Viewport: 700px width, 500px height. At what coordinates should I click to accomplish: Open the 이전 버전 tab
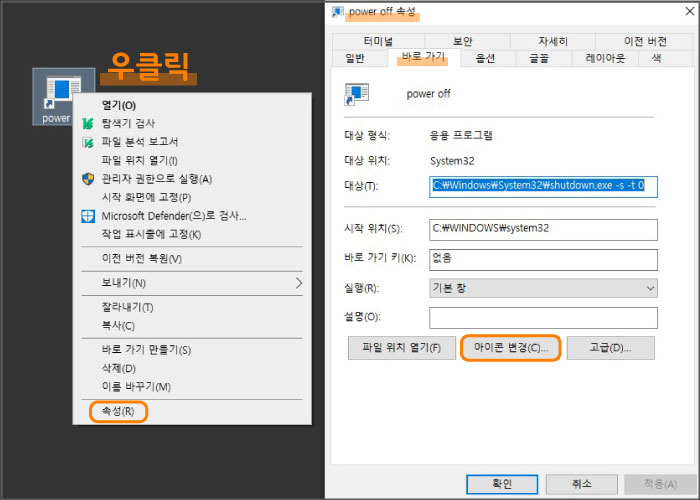click(x=645, y=42)
